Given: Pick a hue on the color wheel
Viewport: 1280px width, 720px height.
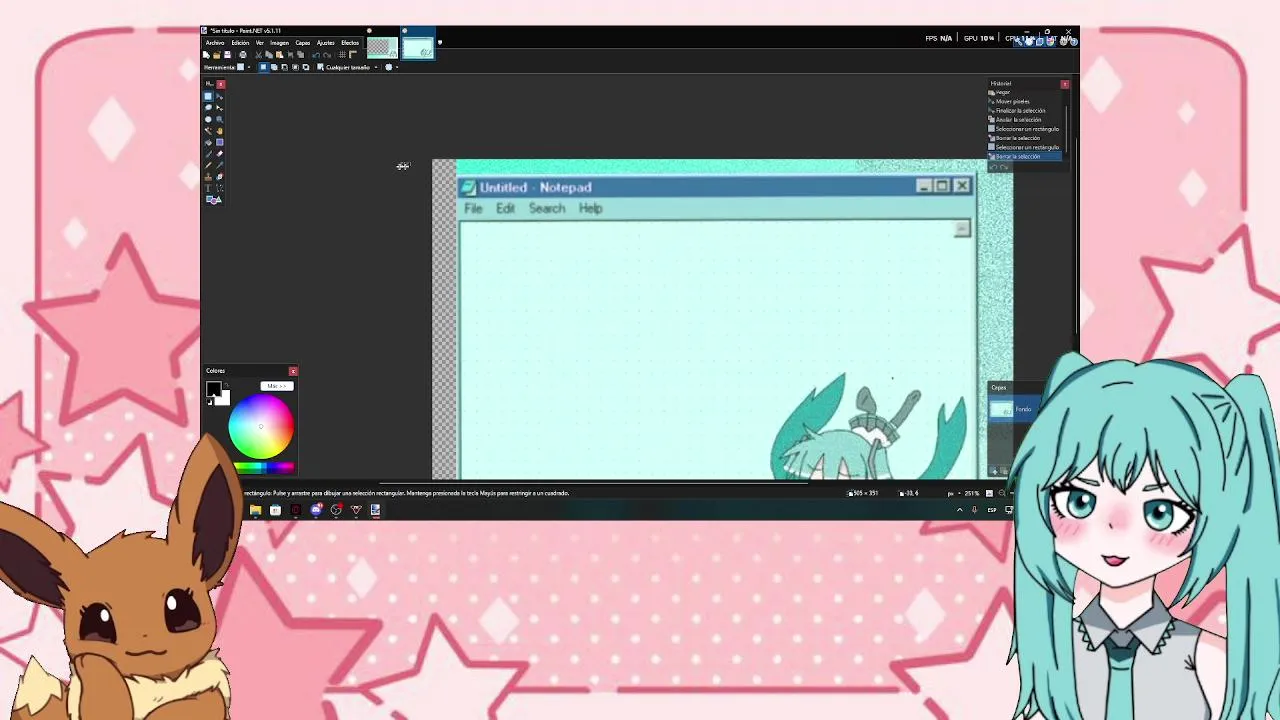Looking at the screenshot, I should point(261,426).
